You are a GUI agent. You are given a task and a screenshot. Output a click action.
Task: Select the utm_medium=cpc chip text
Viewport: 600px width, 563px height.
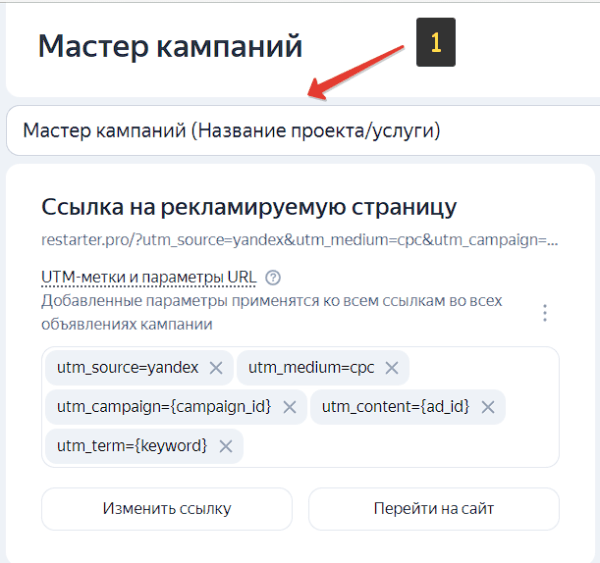[311, 368]
